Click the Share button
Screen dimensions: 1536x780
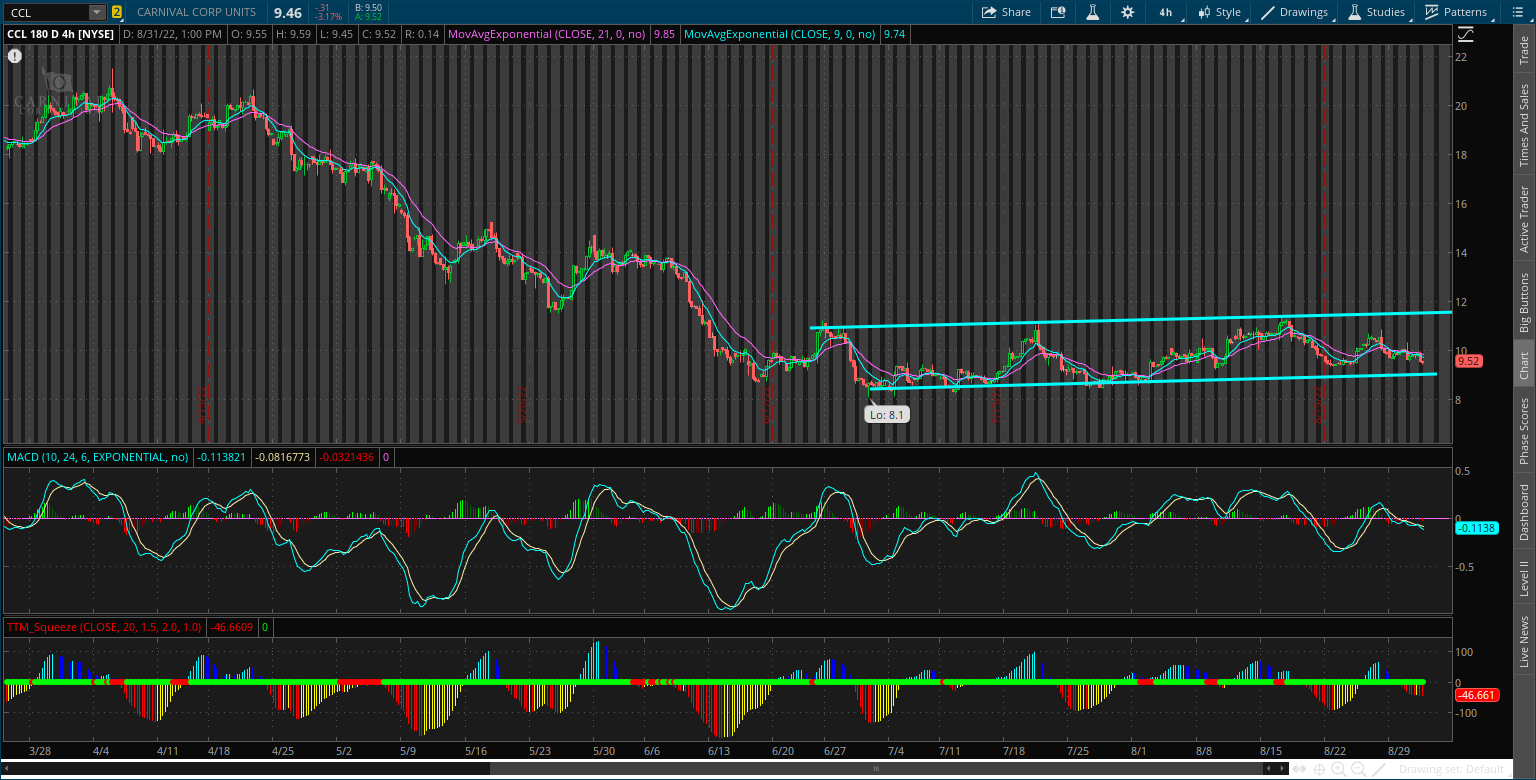click(x=1006, y=12)
